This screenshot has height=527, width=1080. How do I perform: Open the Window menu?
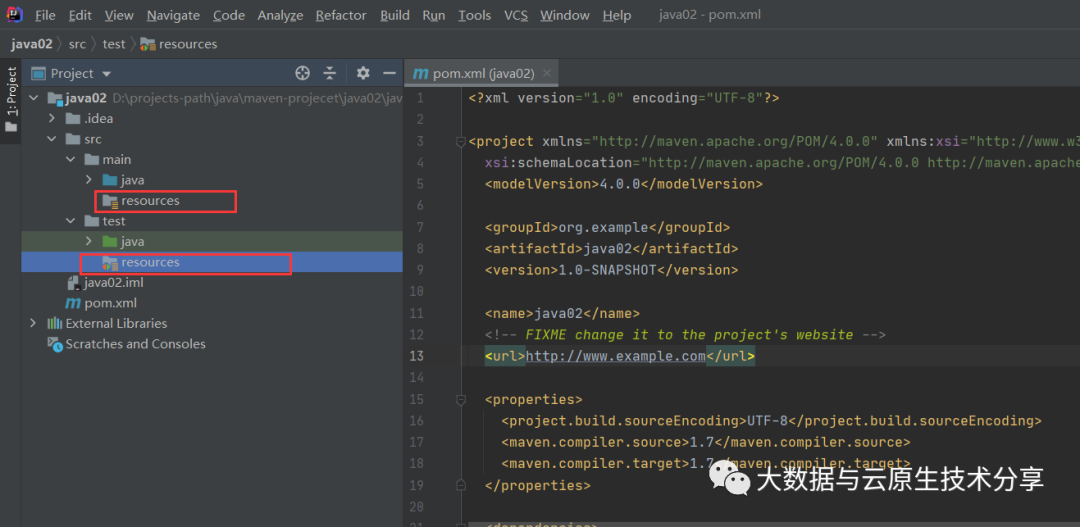click(x=565, y=15)
